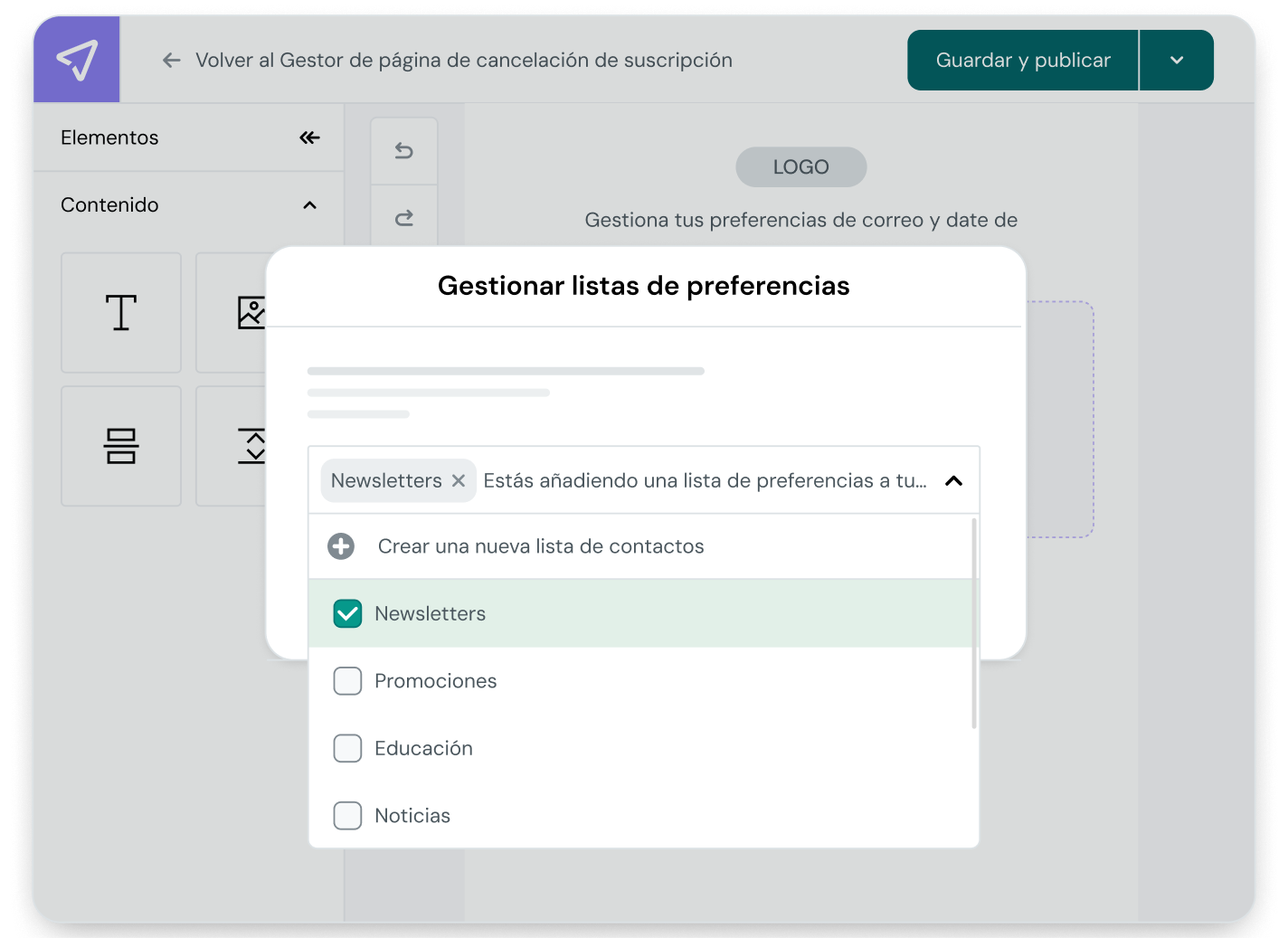1288x938 pixels.
Task: Uncheck the Newsletters checkbox
Action: [x=347, y=613]
